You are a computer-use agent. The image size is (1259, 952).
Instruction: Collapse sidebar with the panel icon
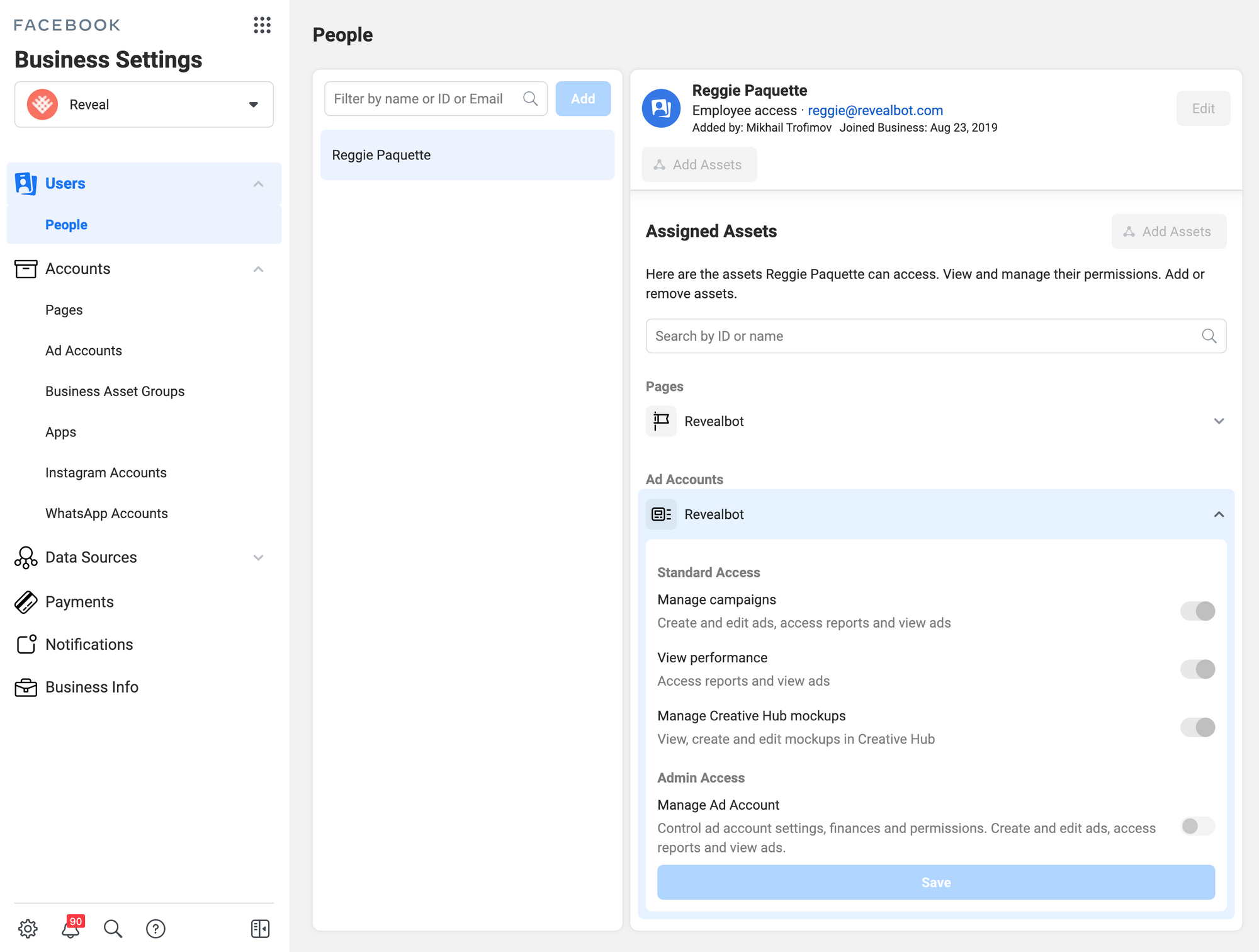(260, 929)
